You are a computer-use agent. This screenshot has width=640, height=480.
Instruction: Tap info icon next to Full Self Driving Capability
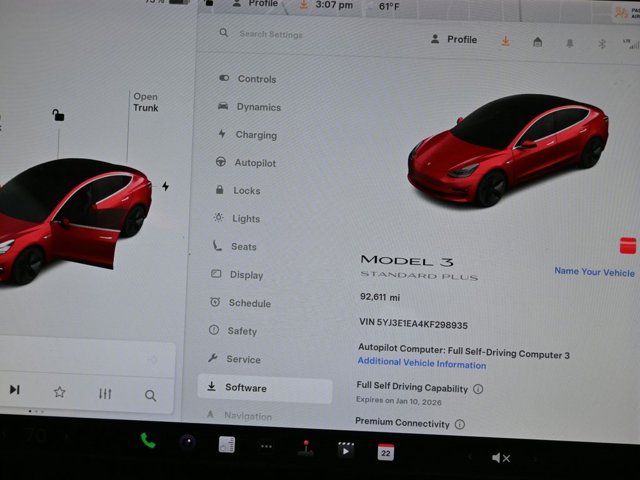(x=478, y=389)
